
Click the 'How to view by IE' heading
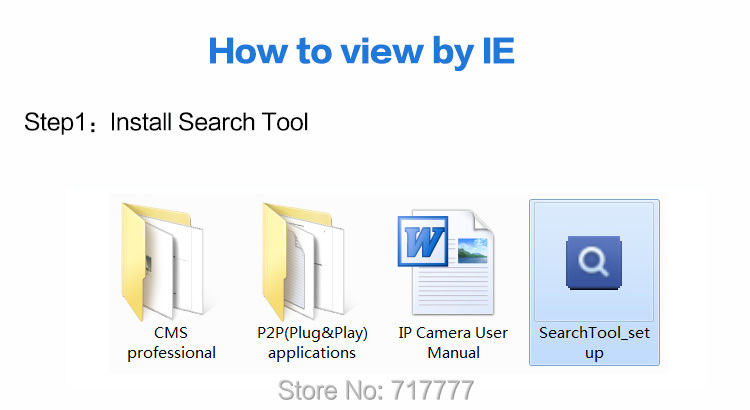(x=361, y=50)
